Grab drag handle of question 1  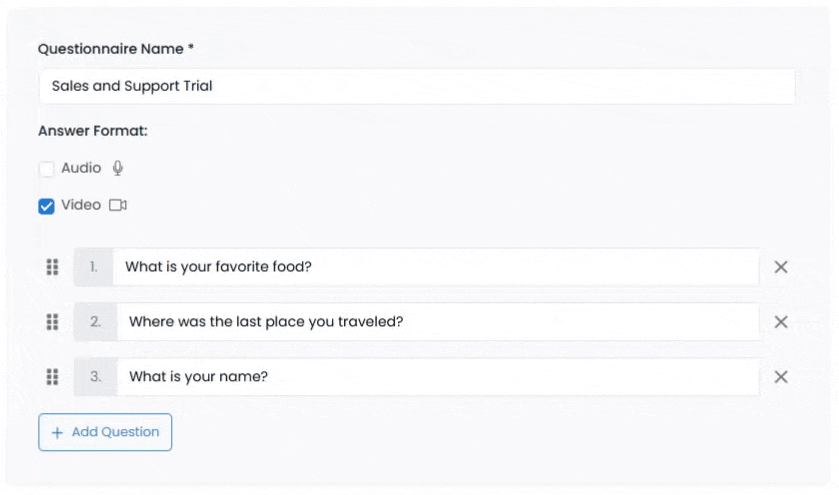point(52,267)
